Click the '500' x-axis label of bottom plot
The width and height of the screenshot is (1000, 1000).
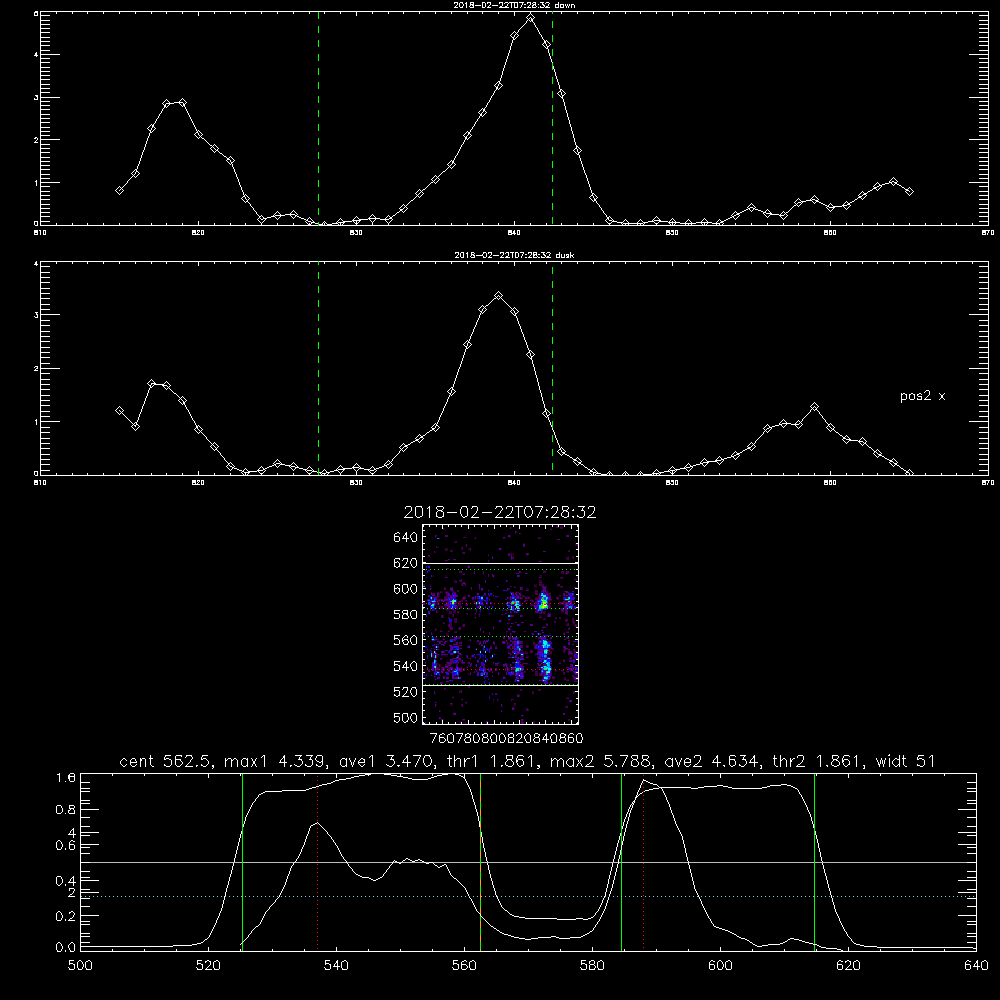coord(80,966)
